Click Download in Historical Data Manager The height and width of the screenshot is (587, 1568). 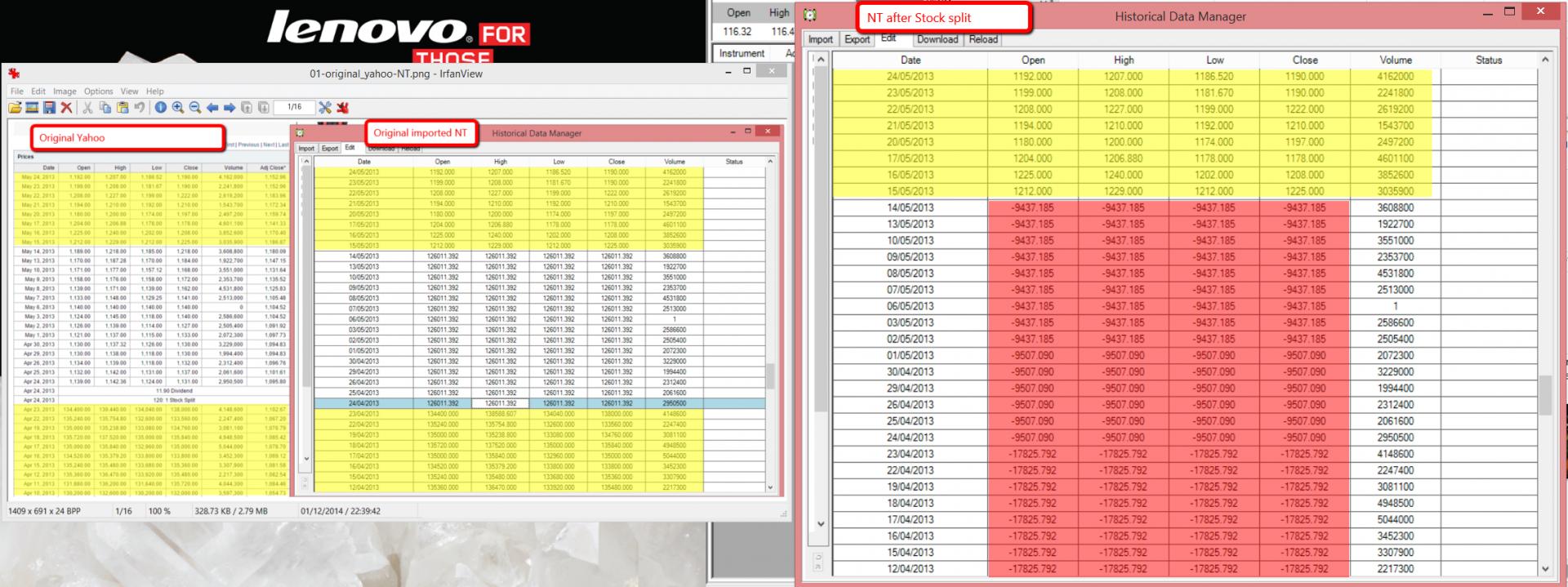coord(937,39)
